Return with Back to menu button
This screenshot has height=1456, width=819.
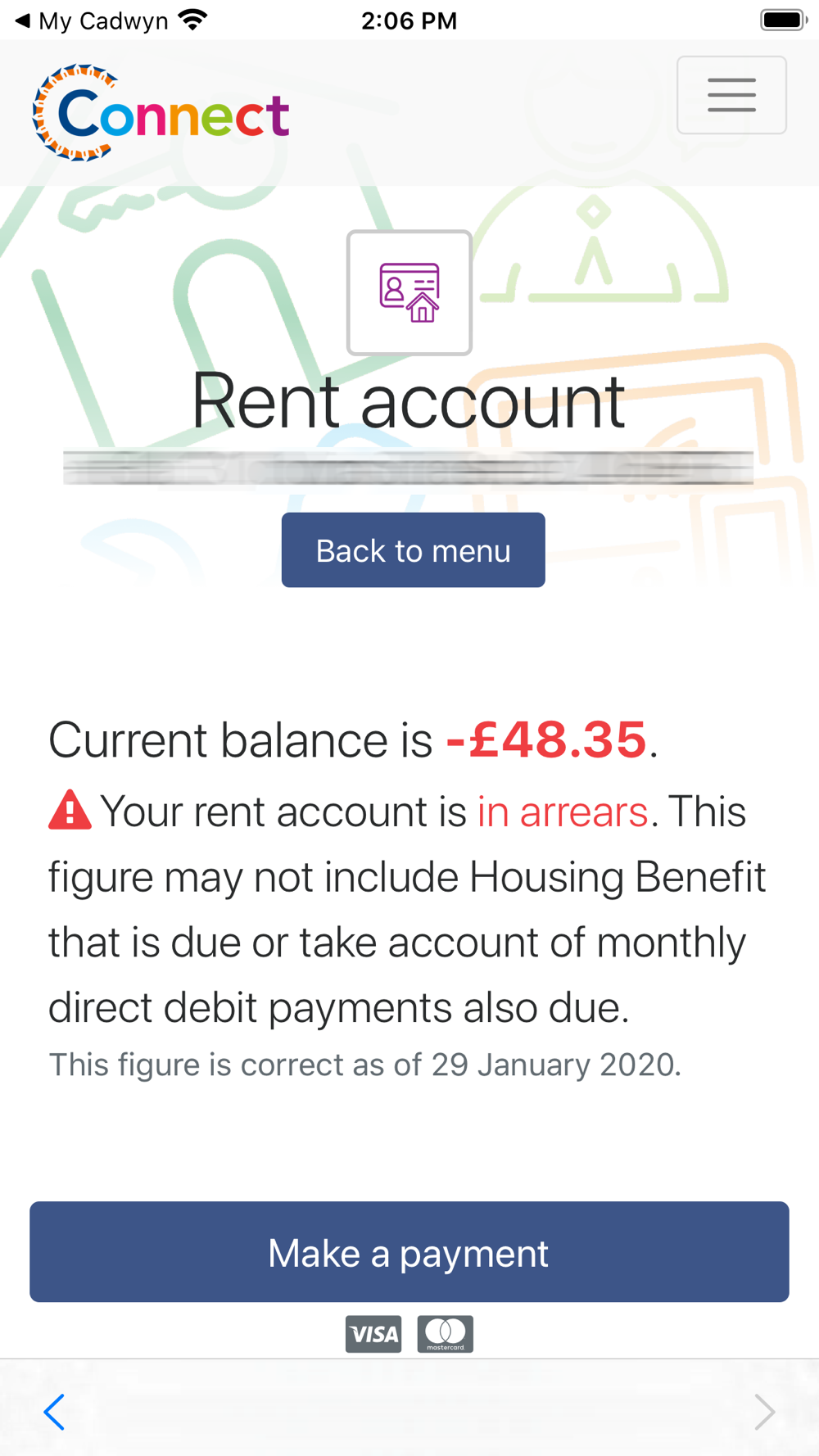click(413, 550)
